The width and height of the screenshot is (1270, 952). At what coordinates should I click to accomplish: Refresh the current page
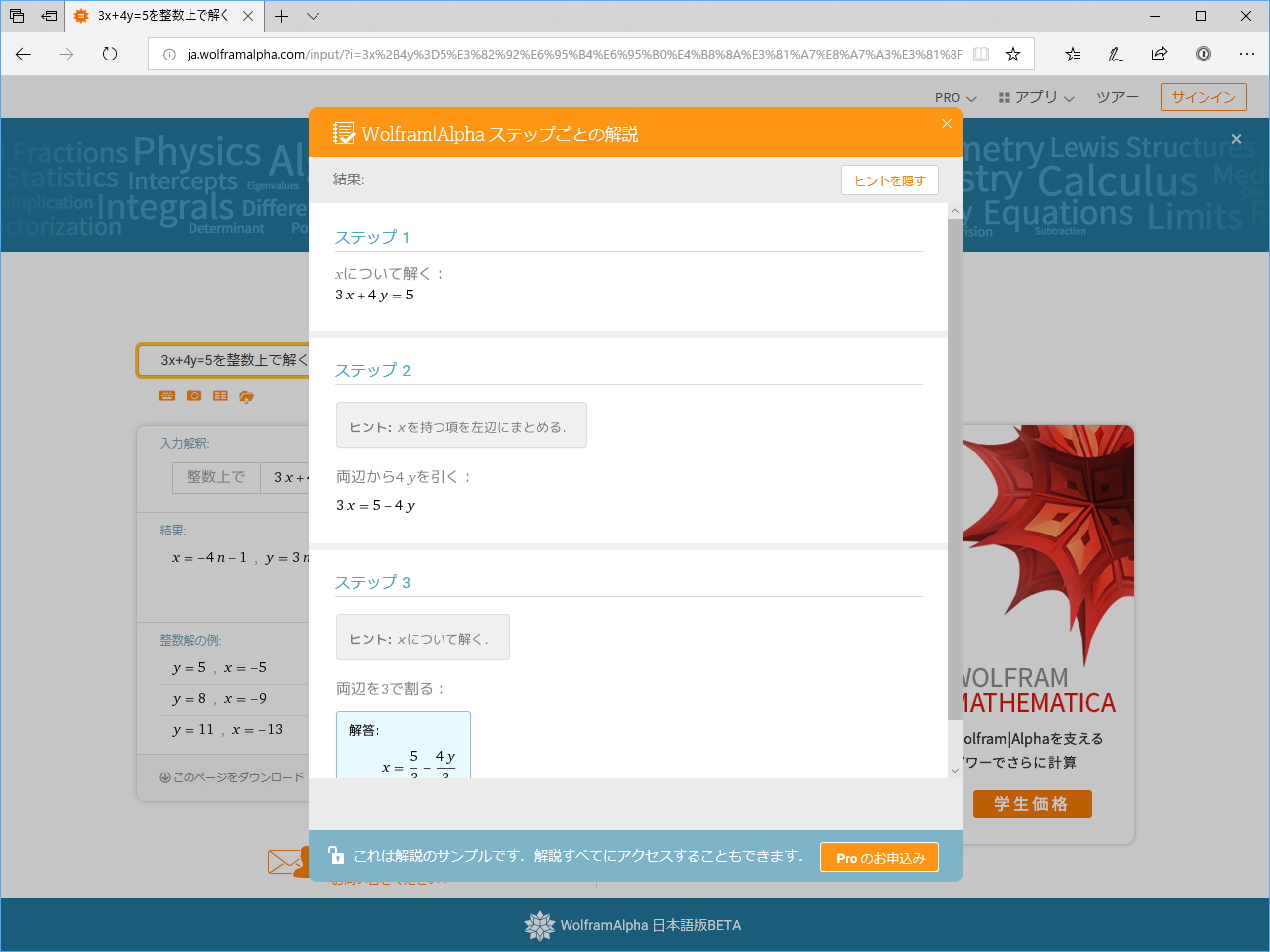[110, 54]
